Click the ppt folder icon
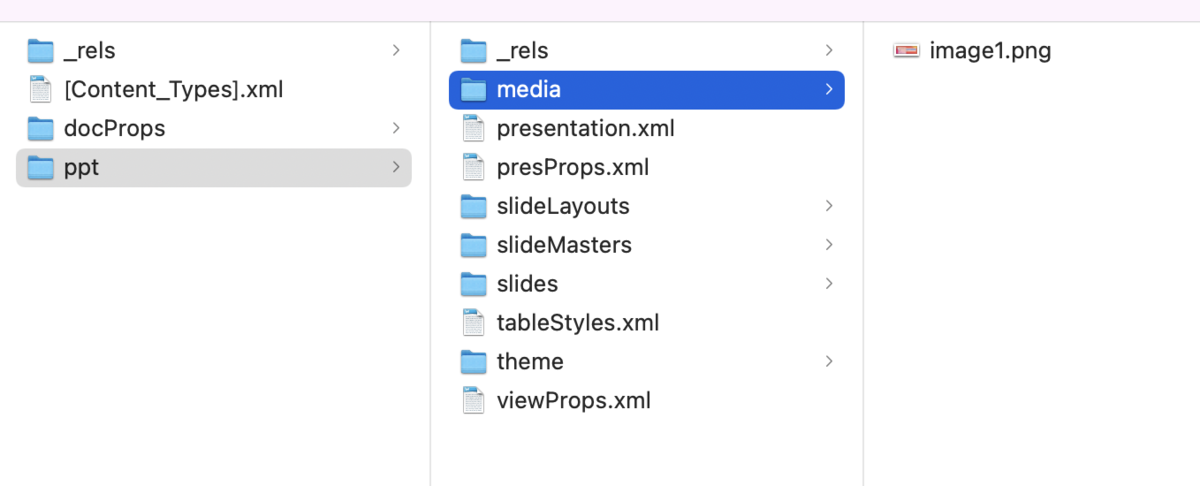Viewport: 1200px width, 486px height. [x=41, y=167]
